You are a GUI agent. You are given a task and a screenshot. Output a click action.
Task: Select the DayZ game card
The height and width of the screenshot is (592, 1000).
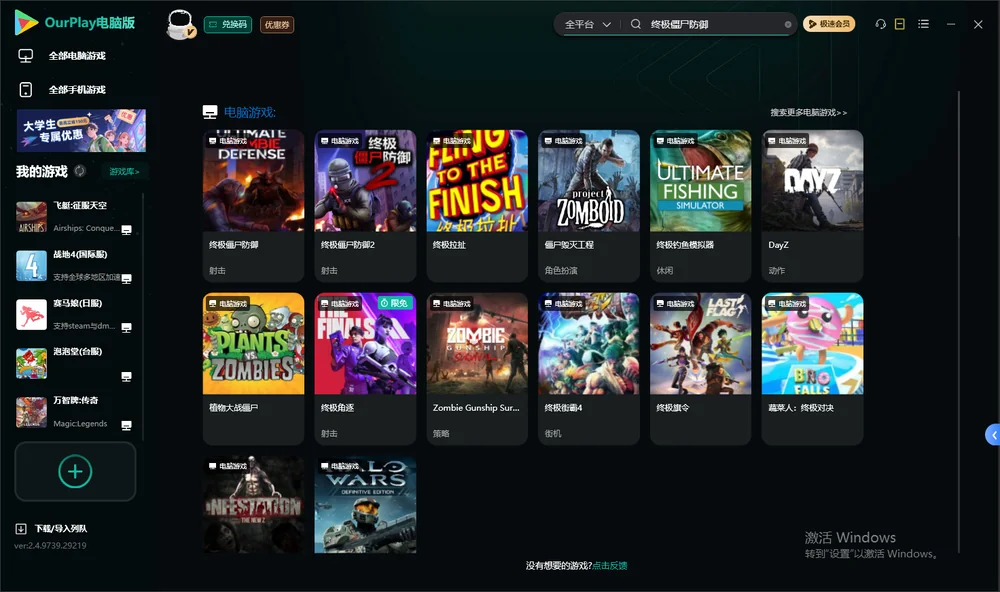click(812, 205)
